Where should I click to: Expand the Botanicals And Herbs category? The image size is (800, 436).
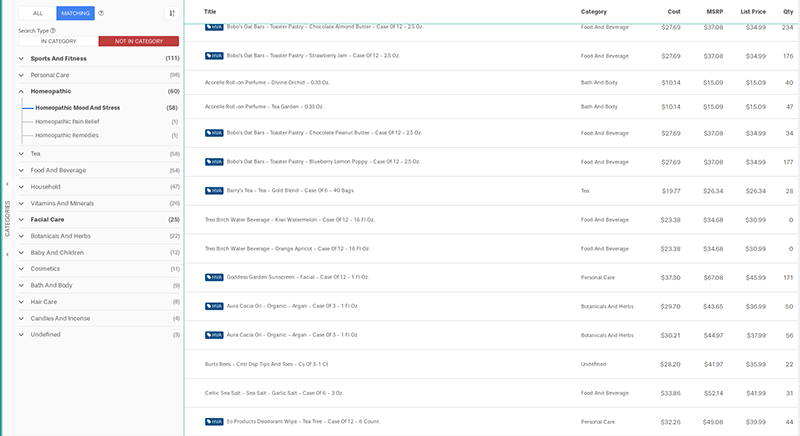click(21, 236)
